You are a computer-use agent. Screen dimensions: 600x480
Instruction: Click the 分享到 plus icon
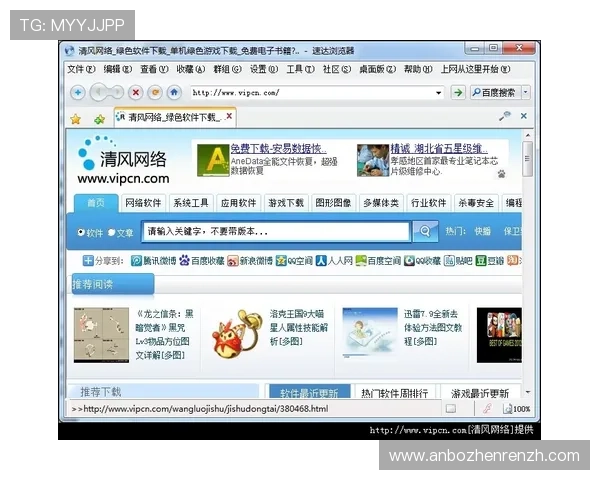pyautogui.click(x=88, y=261)
